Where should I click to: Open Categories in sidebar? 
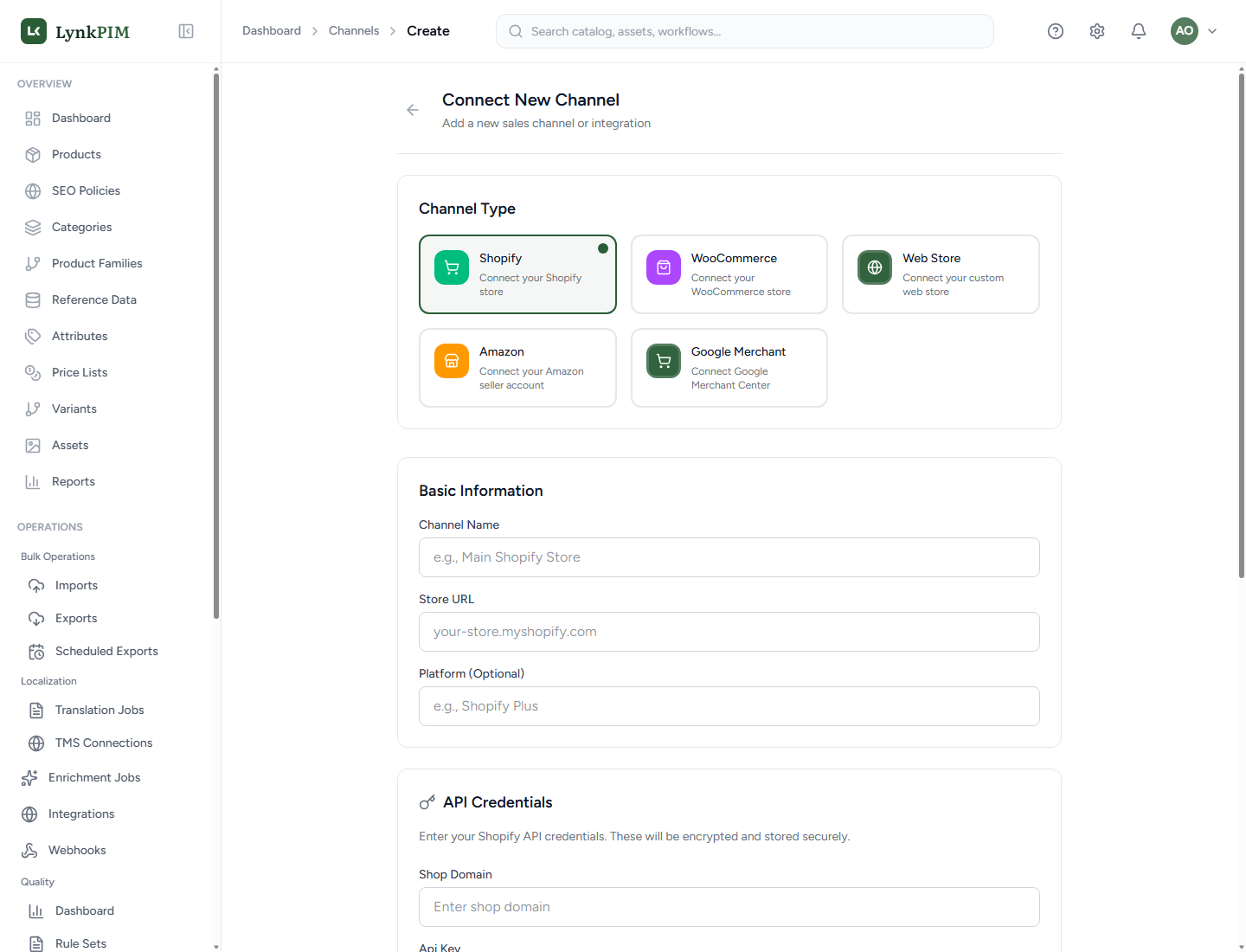tap(107, 227)
